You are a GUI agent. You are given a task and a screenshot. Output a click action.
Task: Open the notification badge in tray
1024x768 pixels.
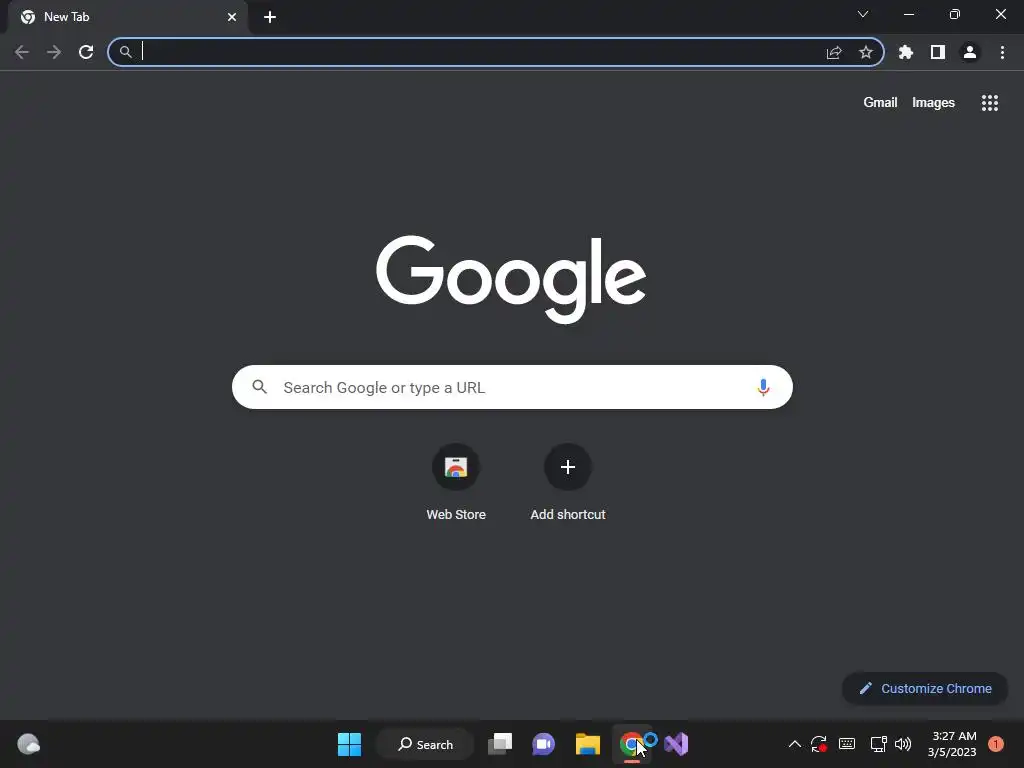point(996,744)
